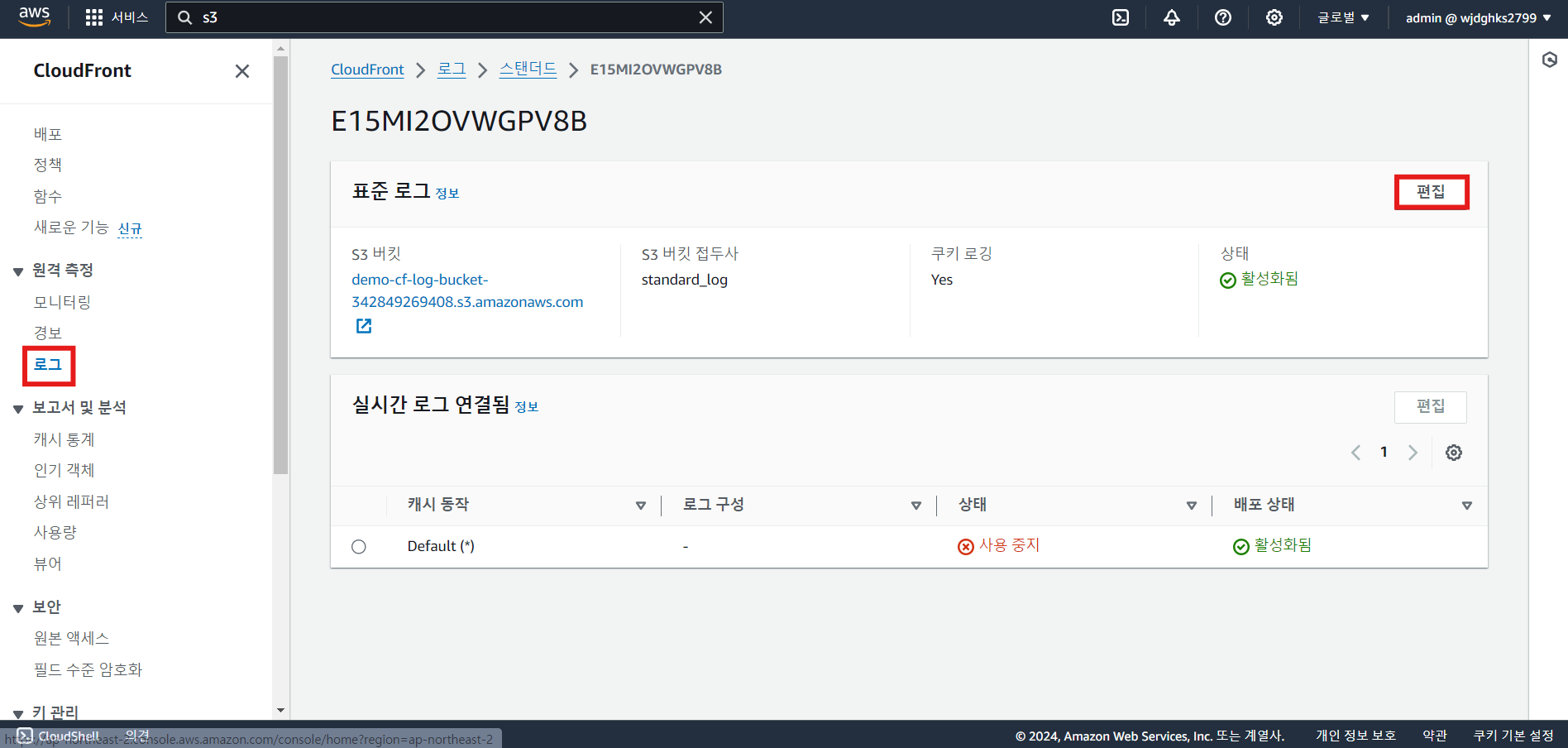Sort by the 로그 구성 column arrow
The image size is (1568, 748).
916,506
